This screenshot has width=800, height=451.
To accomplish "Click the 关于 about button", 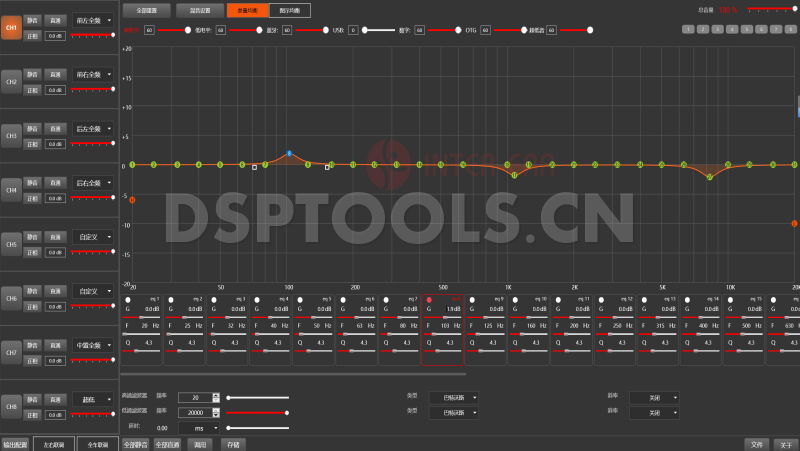I will coord(786,443).
